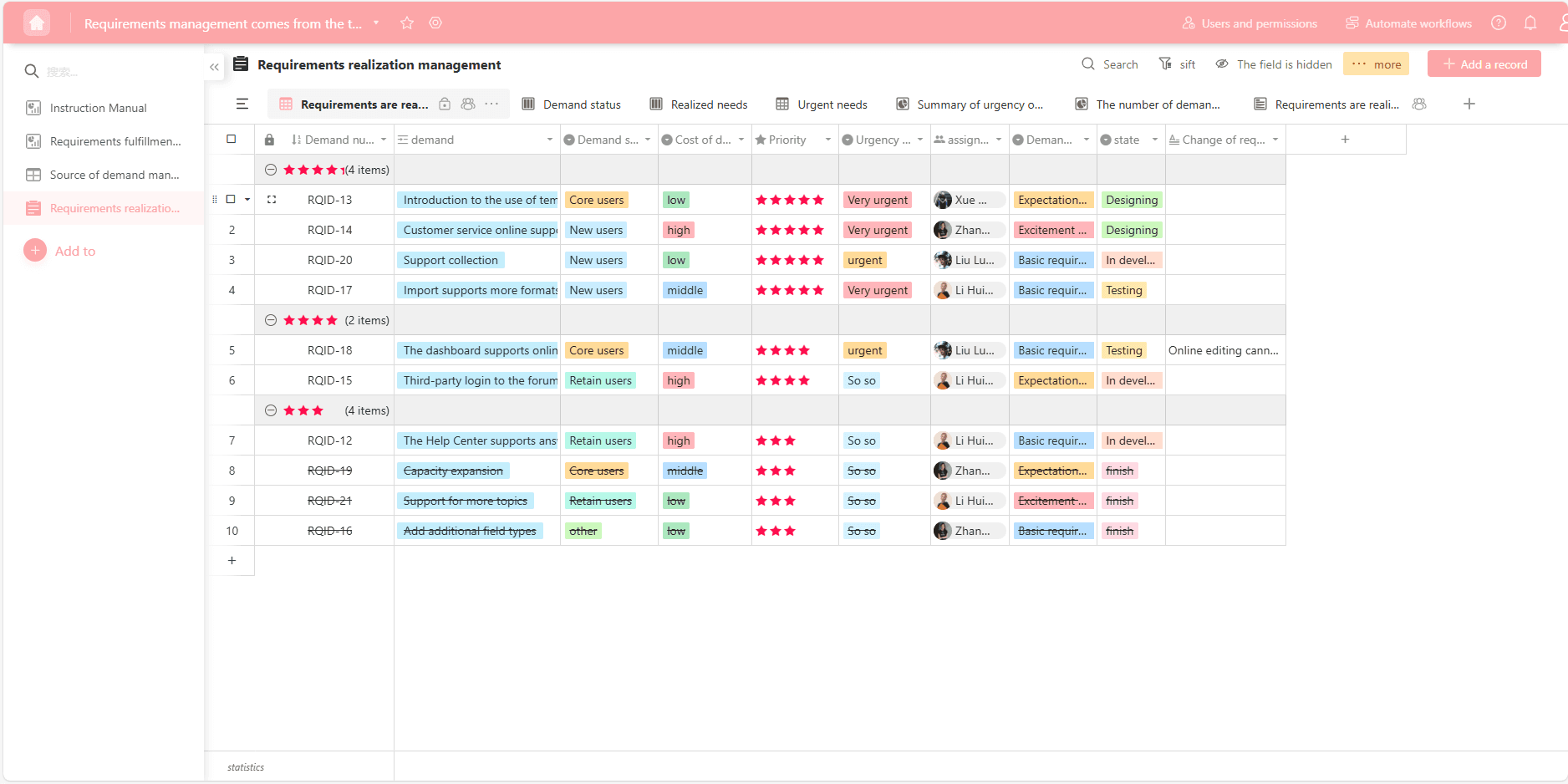
Task: Open the help question mark icon
Action: (1499, 23)
